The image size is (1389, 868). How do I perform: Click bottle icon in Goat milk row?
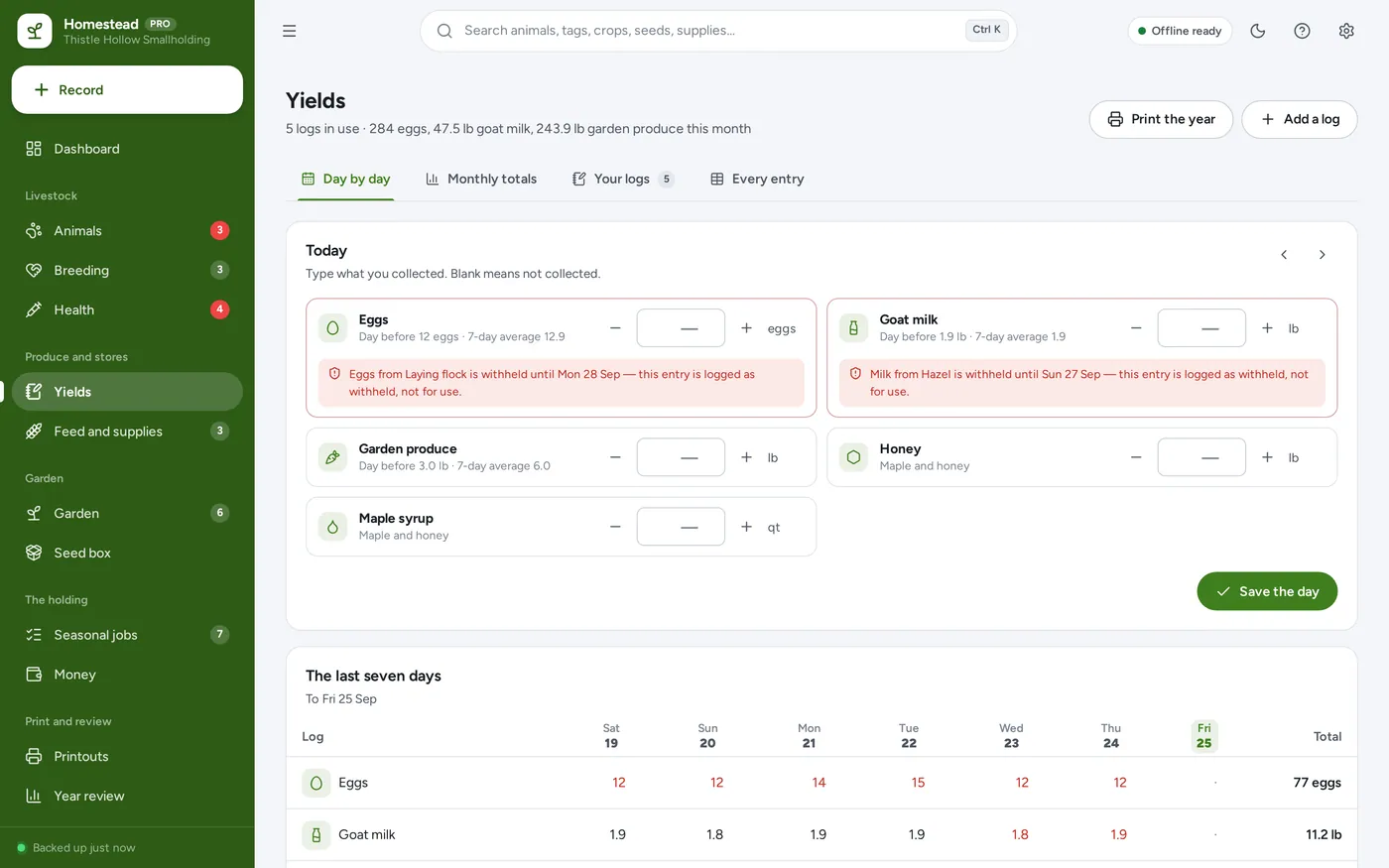[x=316, y=834]
